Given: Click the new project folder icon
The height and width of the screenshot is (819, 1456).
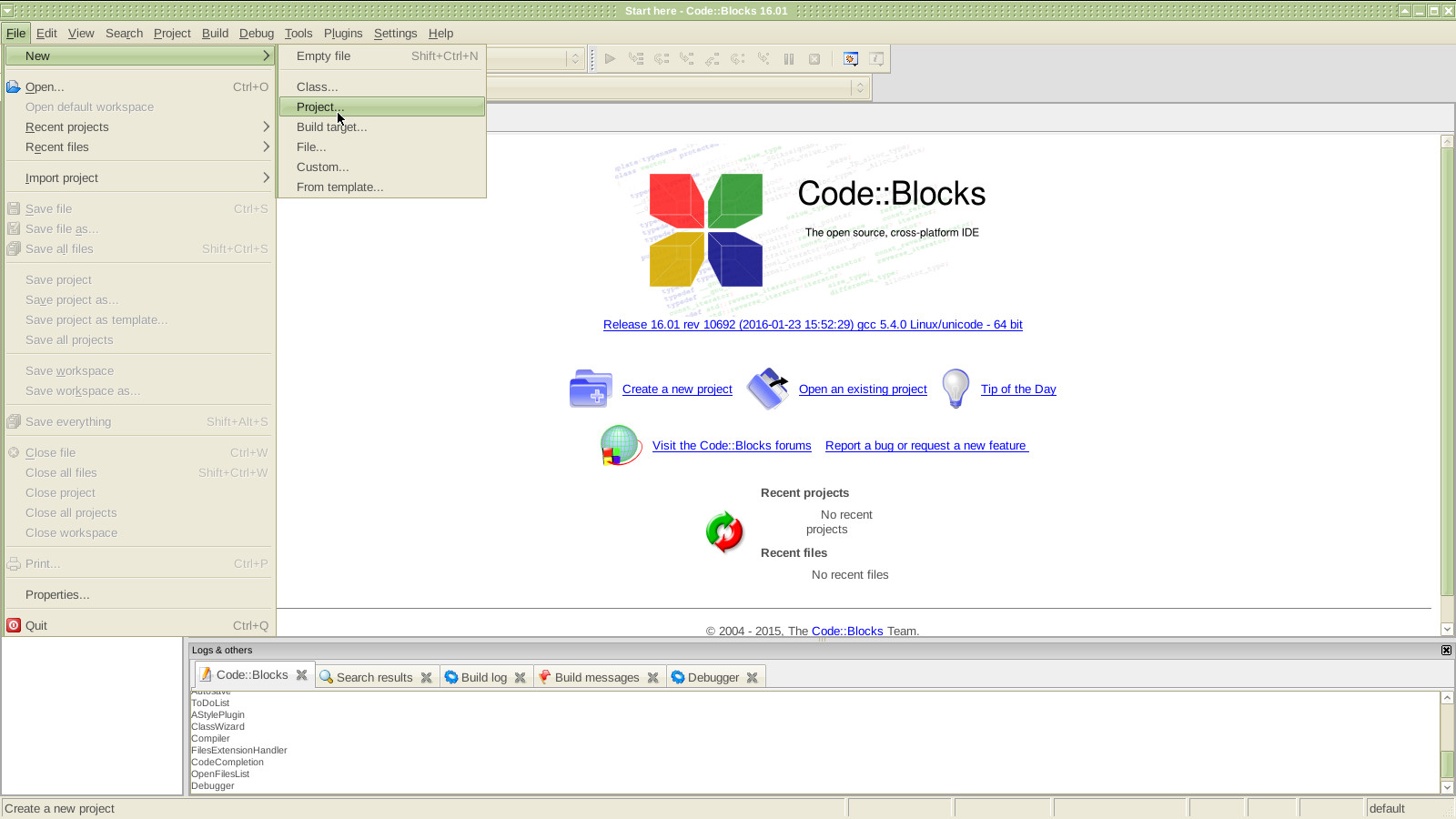Looking at the screenshot, I should coord(591,389).
